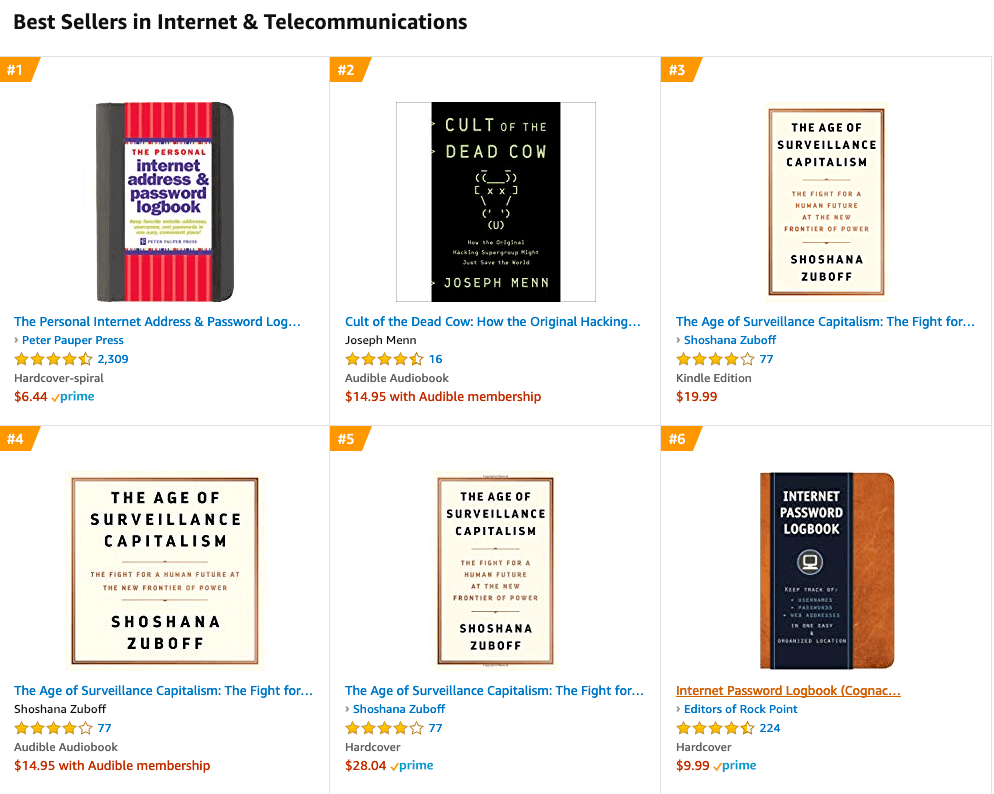The height and width of the screenshot is (794, 994).
Task: Open the Personal Internet Address & Password Logbook cover
Action: [x=165, y=201]
